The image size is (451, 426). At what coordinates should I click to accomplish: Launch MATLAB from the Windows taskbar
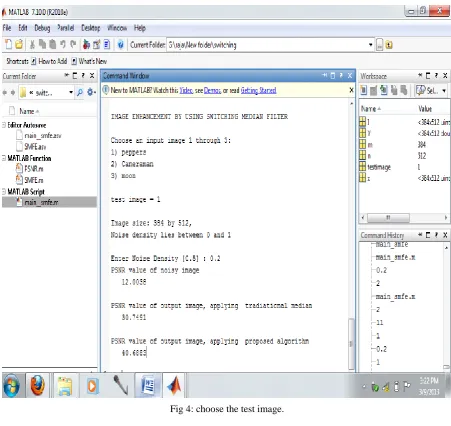pos(174,386)
